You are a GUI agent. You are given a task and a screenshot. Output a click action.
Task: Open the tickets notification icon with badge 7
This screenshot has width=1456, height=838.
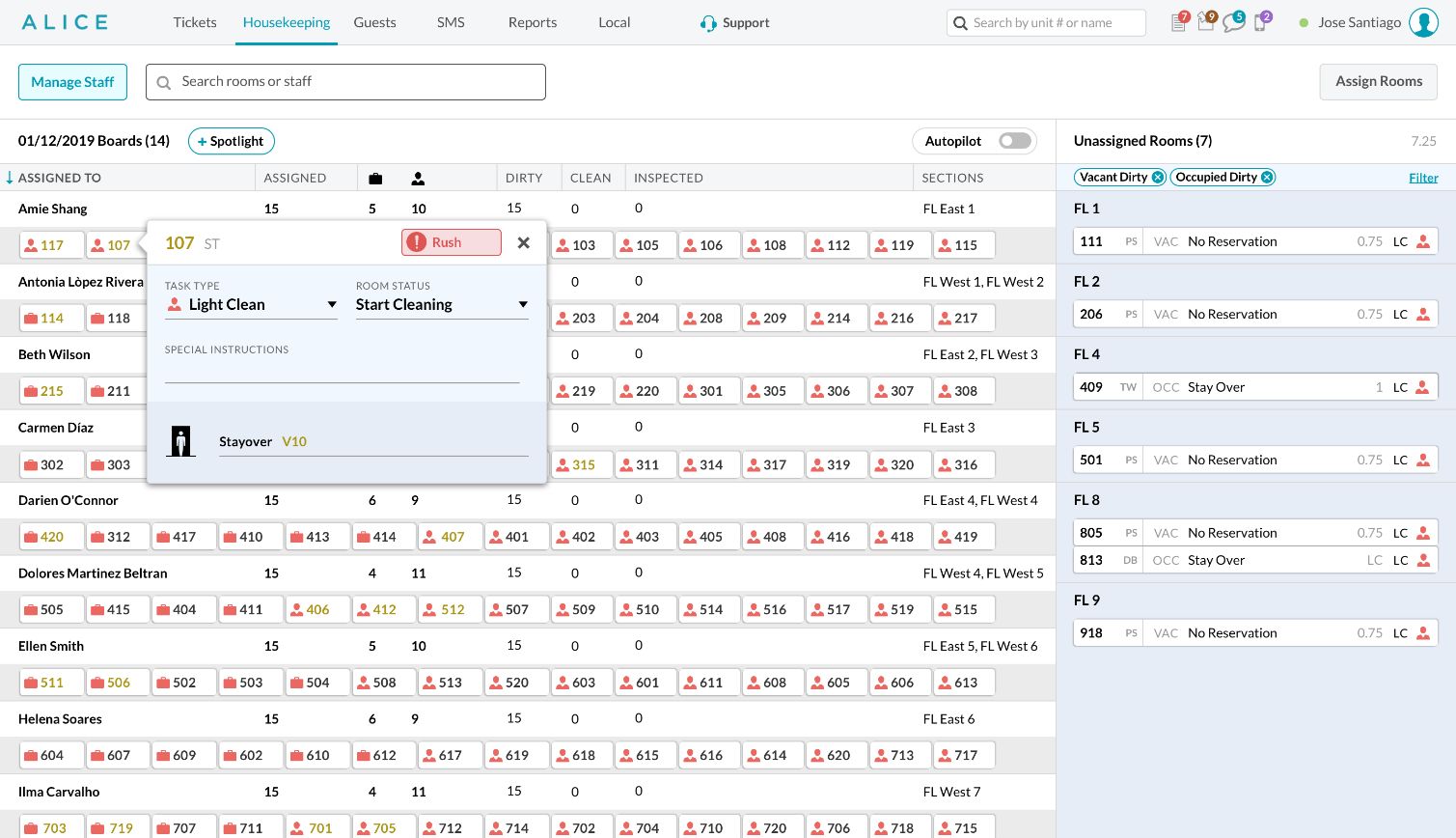click(1179, 22)
